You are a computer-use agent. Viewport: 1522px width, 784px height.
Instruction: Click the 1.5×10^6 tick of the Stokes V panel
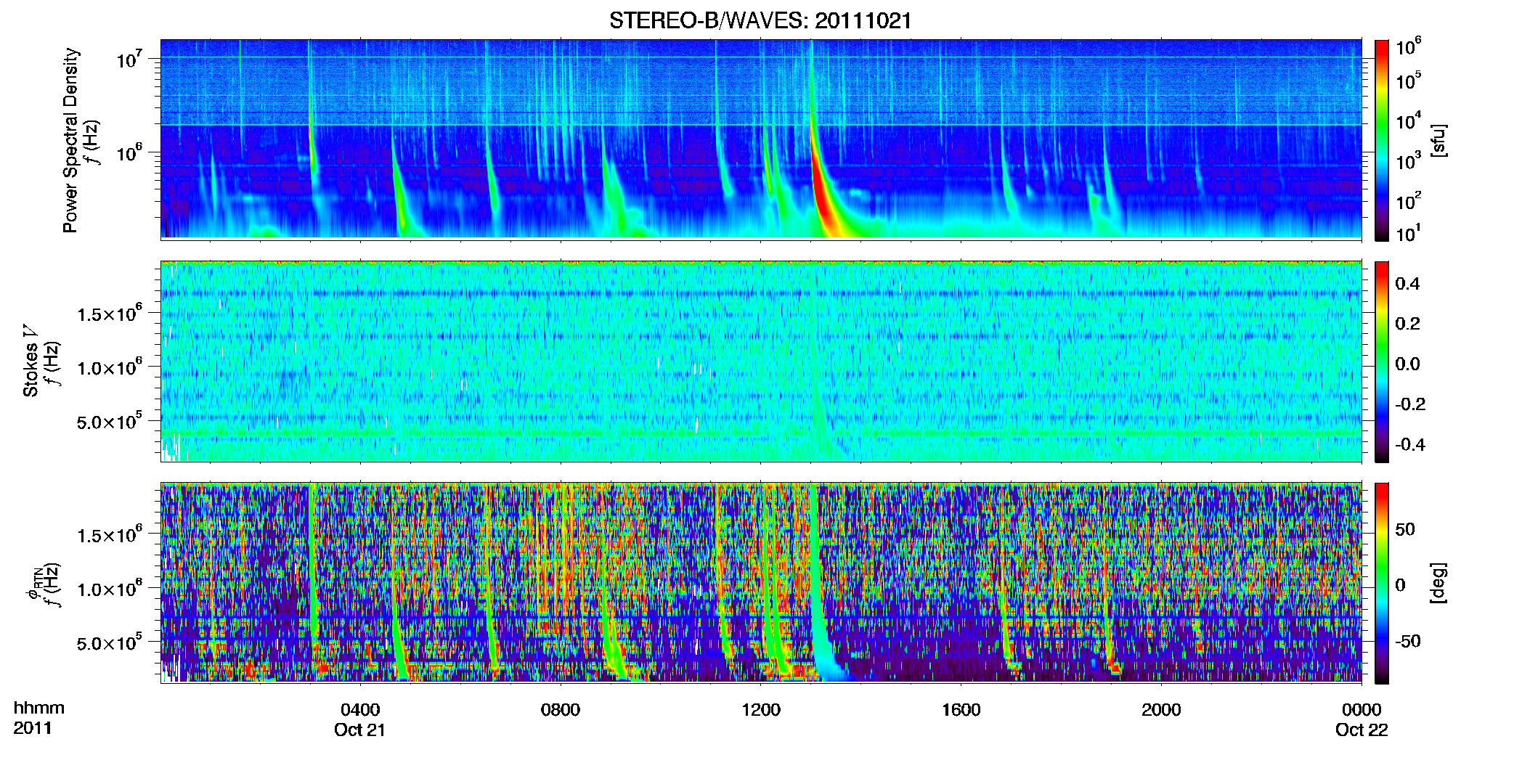110,314
